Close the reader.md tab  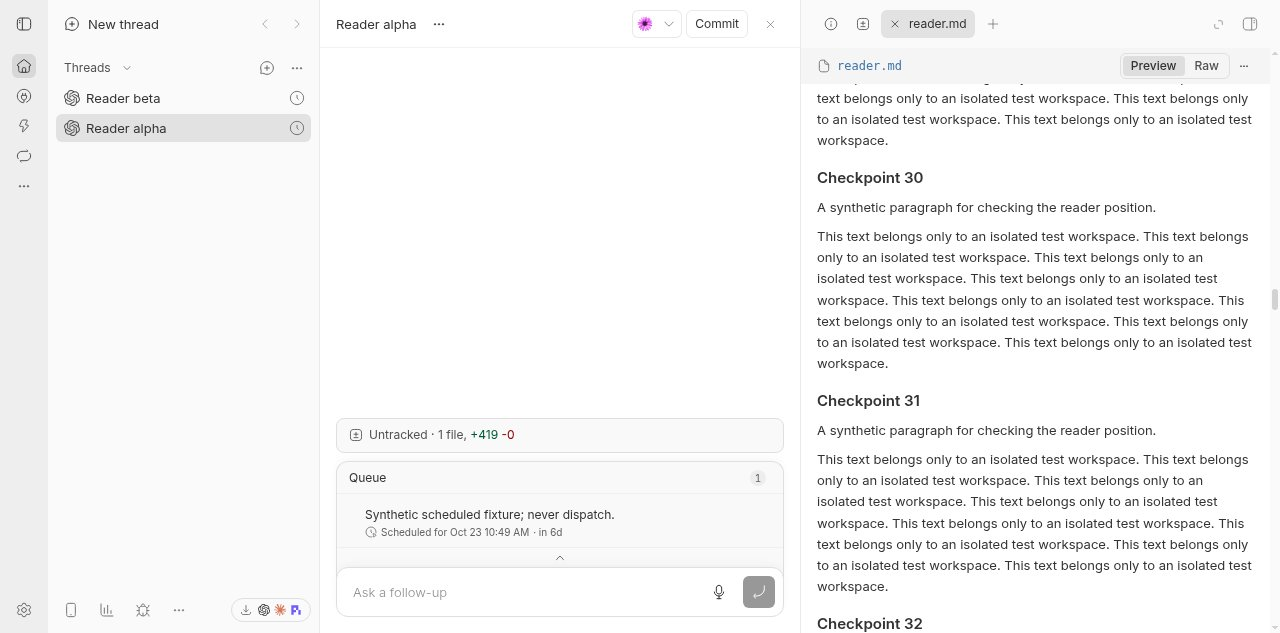895,24
